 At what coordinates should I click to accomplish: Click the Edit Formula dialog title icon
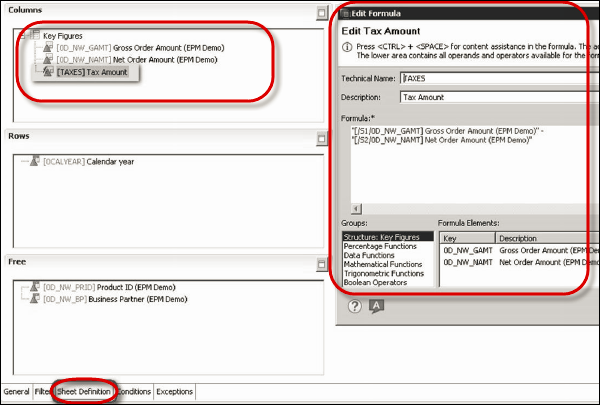345,14
